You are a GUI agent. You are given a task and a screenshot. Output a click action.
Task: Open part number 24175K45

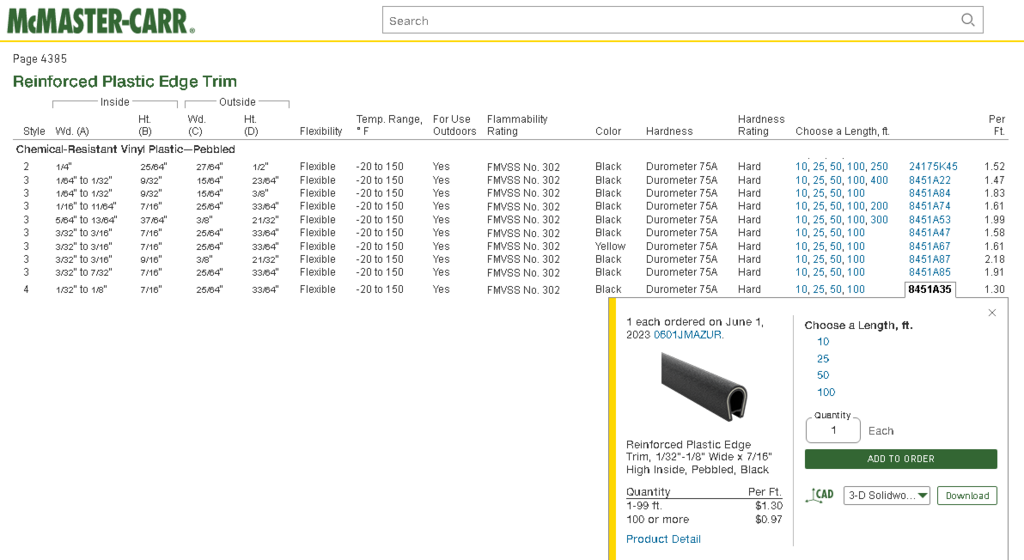(932, 167)
